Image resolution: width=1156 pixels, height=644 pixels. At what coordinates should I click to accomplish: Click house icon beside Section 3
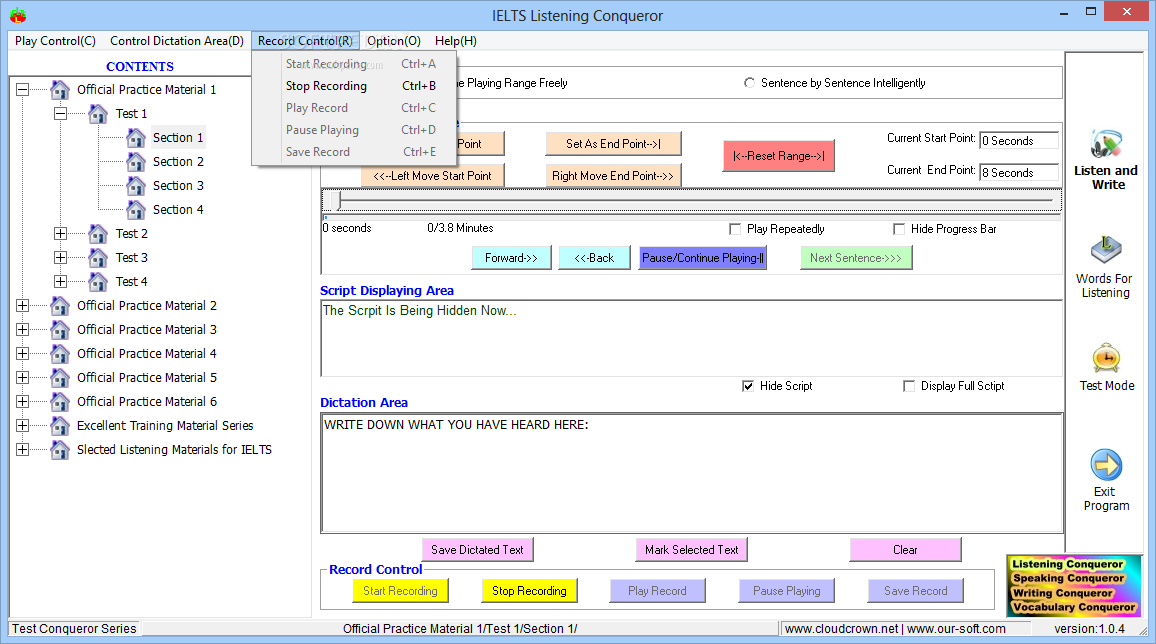[136, 186]
